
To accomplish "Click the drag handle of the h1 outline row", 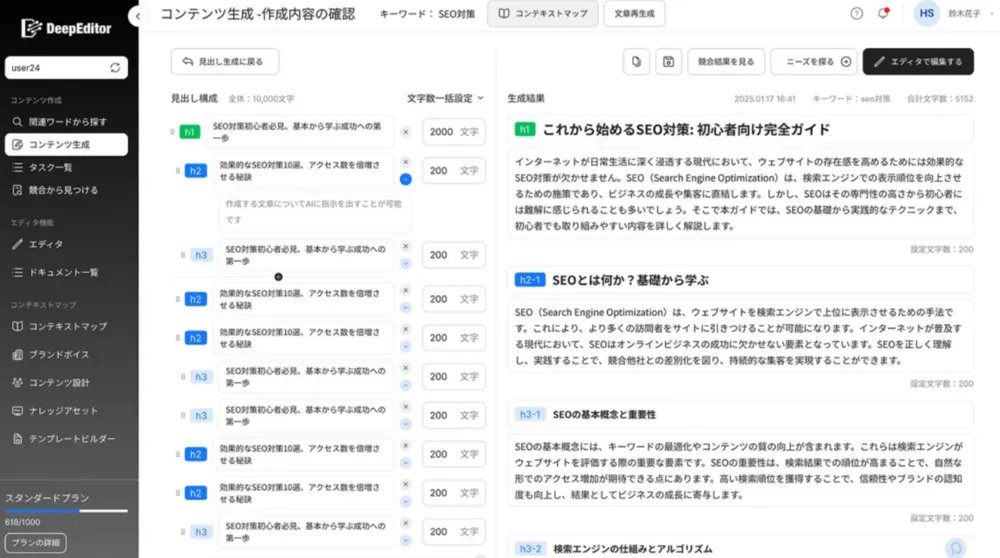I will click(172, 132).
